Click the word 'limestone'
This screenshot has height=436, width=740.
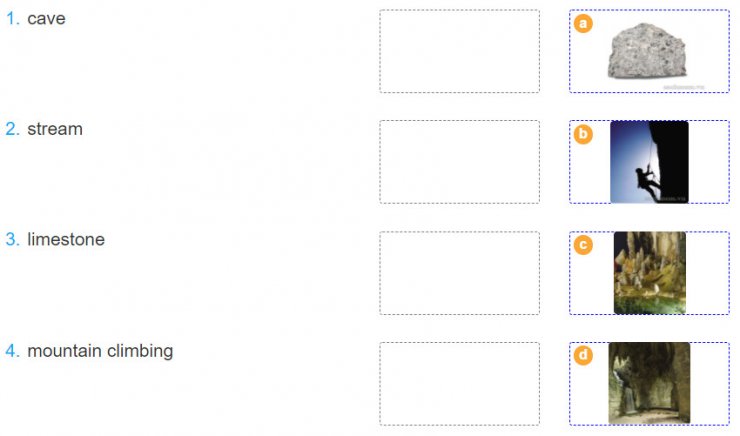click(x=66, y=239)
